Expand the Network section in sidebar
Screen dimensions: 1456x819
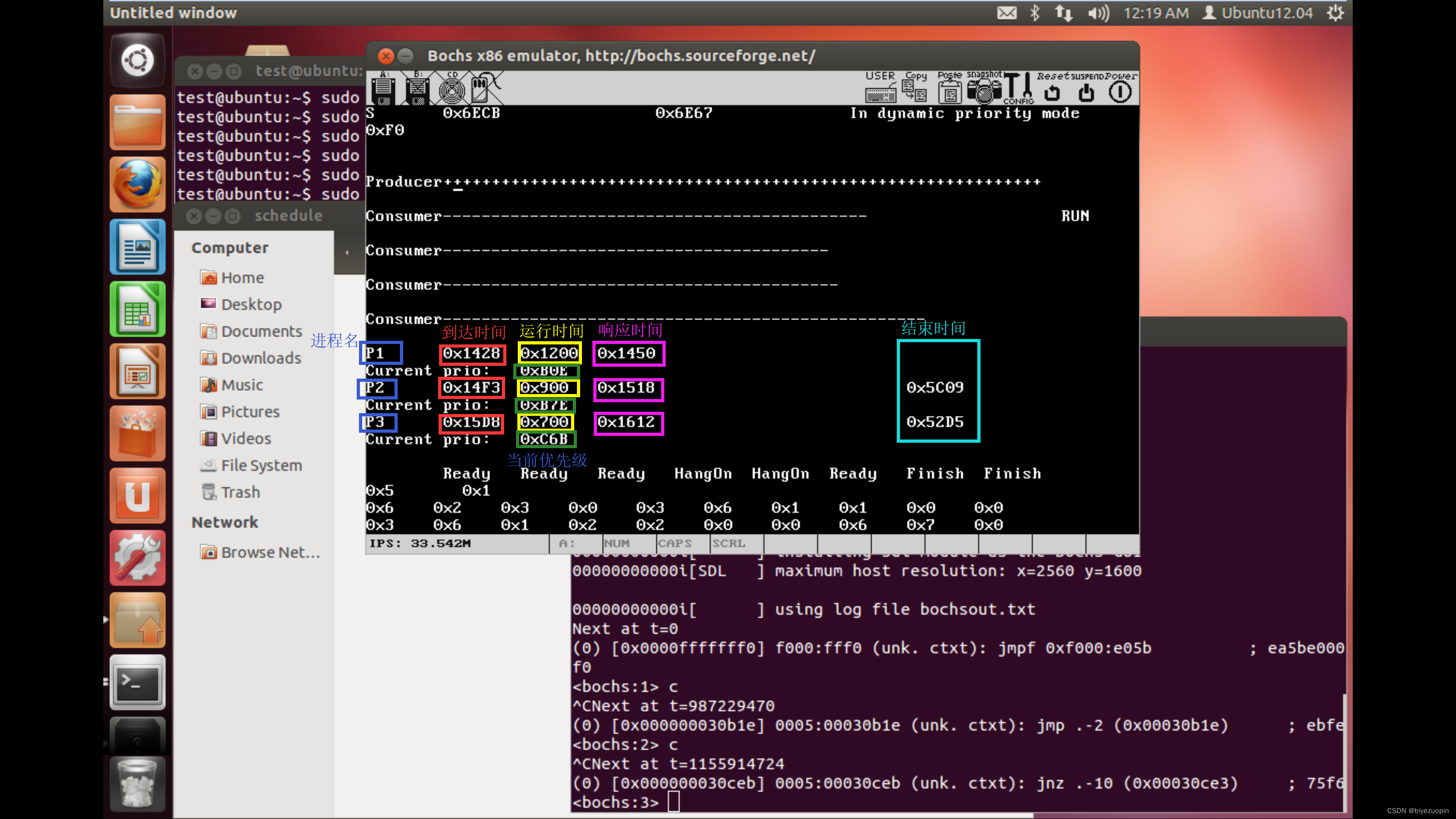pos(224,521)
